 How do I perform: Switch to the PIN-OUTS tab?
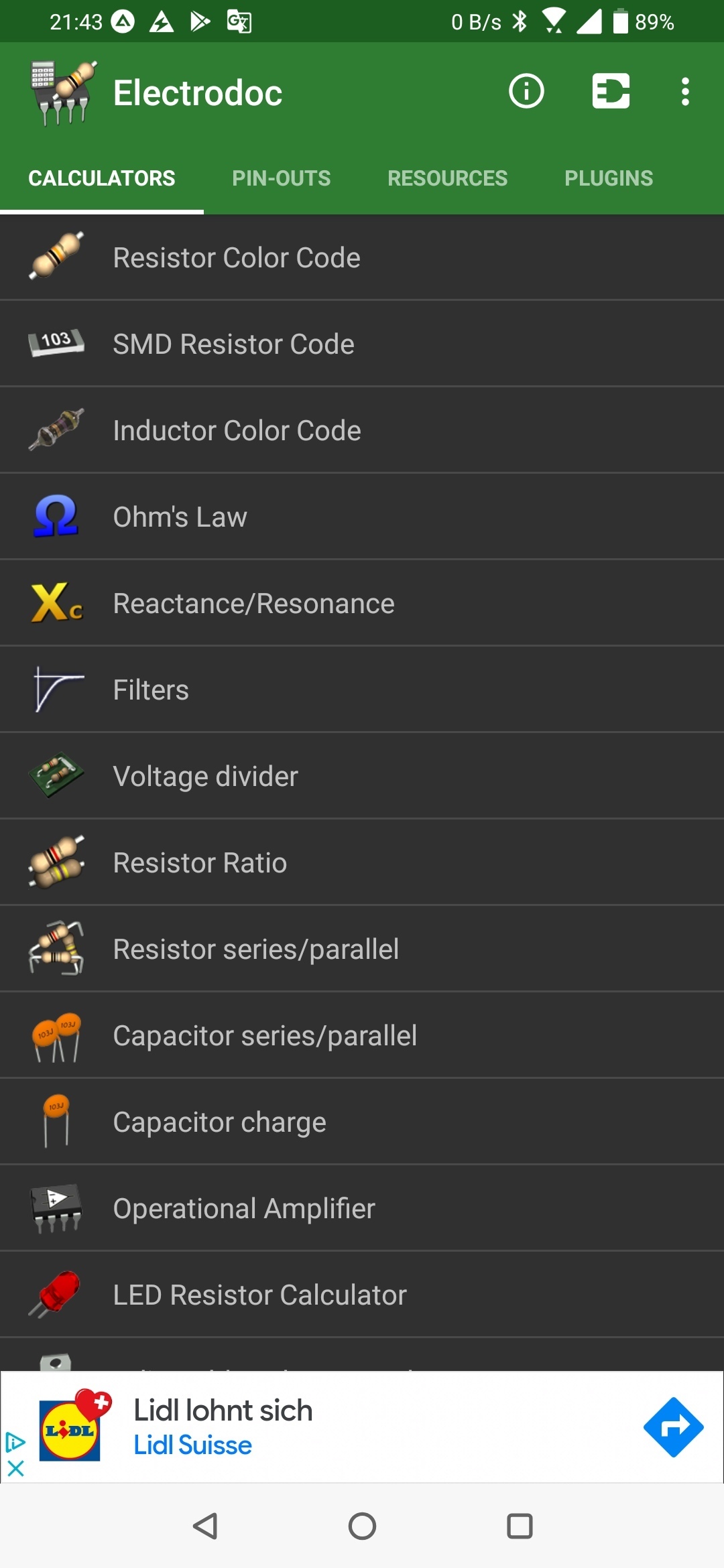point(281,178)
